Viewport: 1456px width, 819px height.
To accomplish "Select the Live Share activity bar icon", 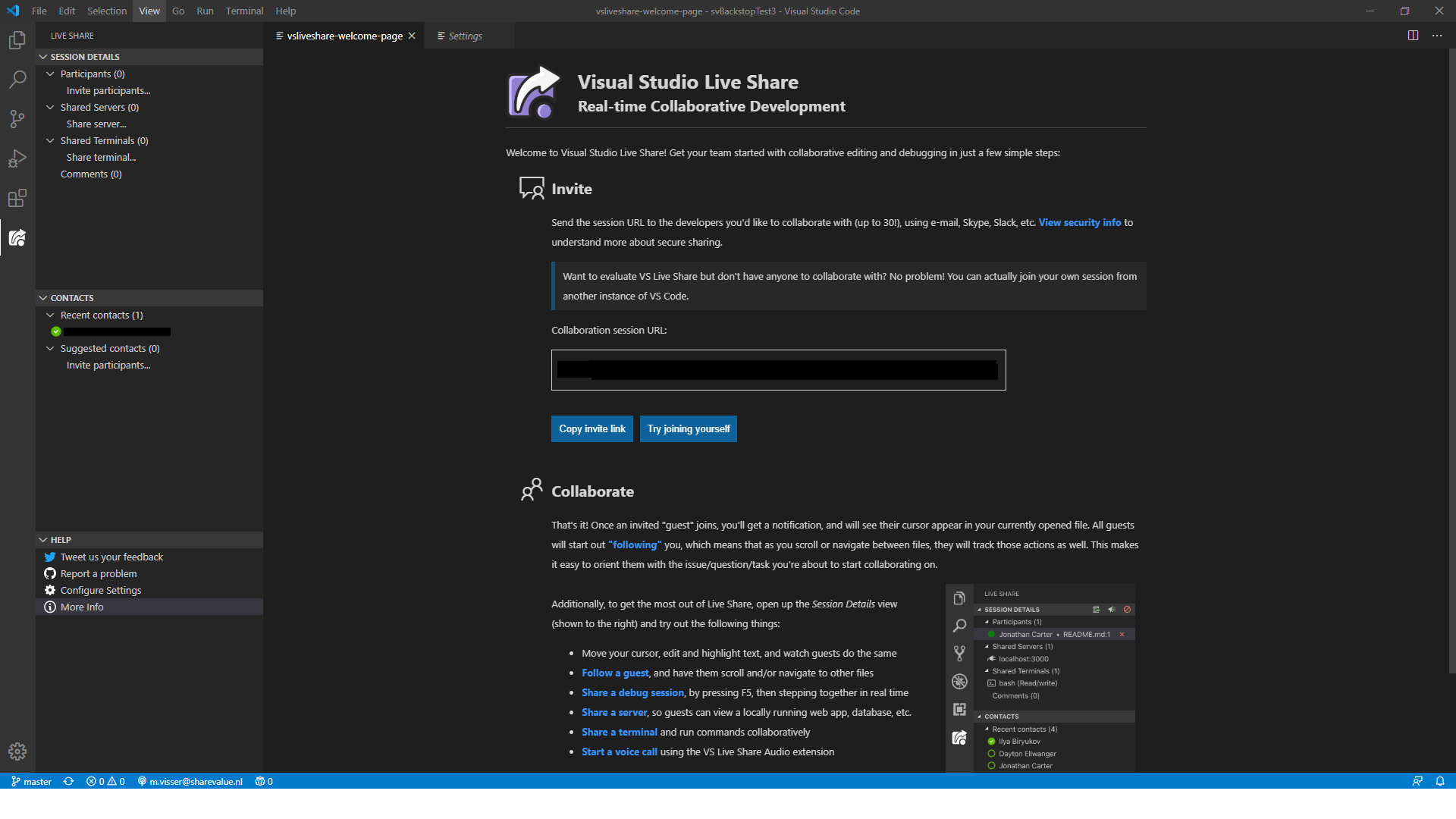I will [x=17, y=237].
